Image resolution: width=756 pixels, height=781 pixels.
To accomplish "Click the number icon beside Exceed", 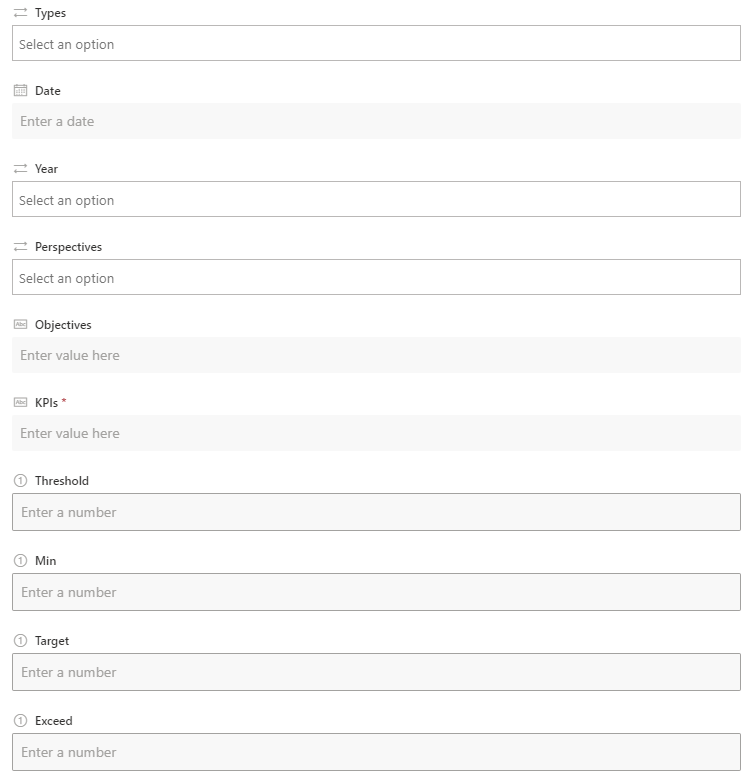I will click(x=20, y=721).
